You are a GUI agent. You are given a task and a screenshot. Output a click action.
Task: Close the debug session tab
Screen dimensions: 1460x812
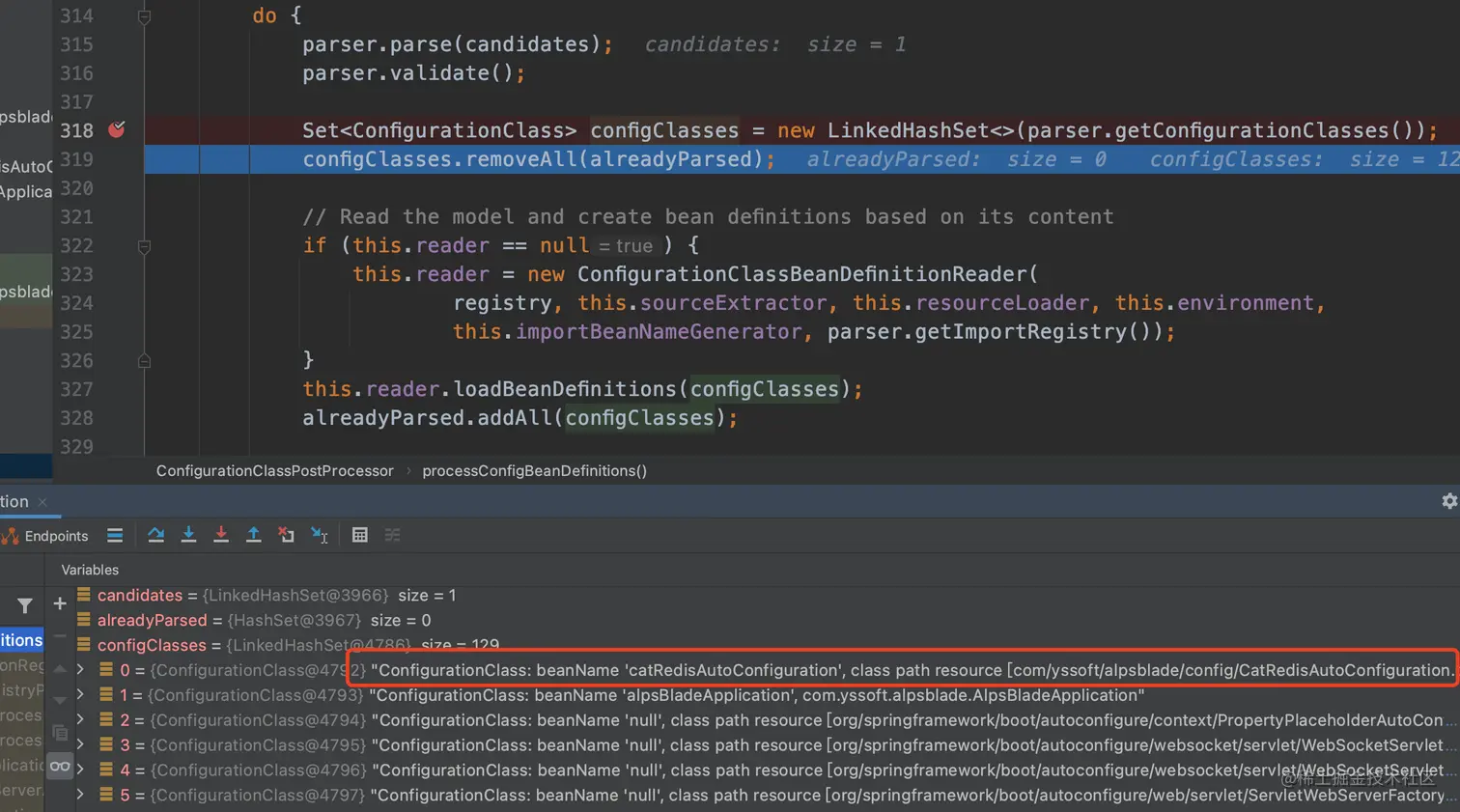(x=42, y=502)
